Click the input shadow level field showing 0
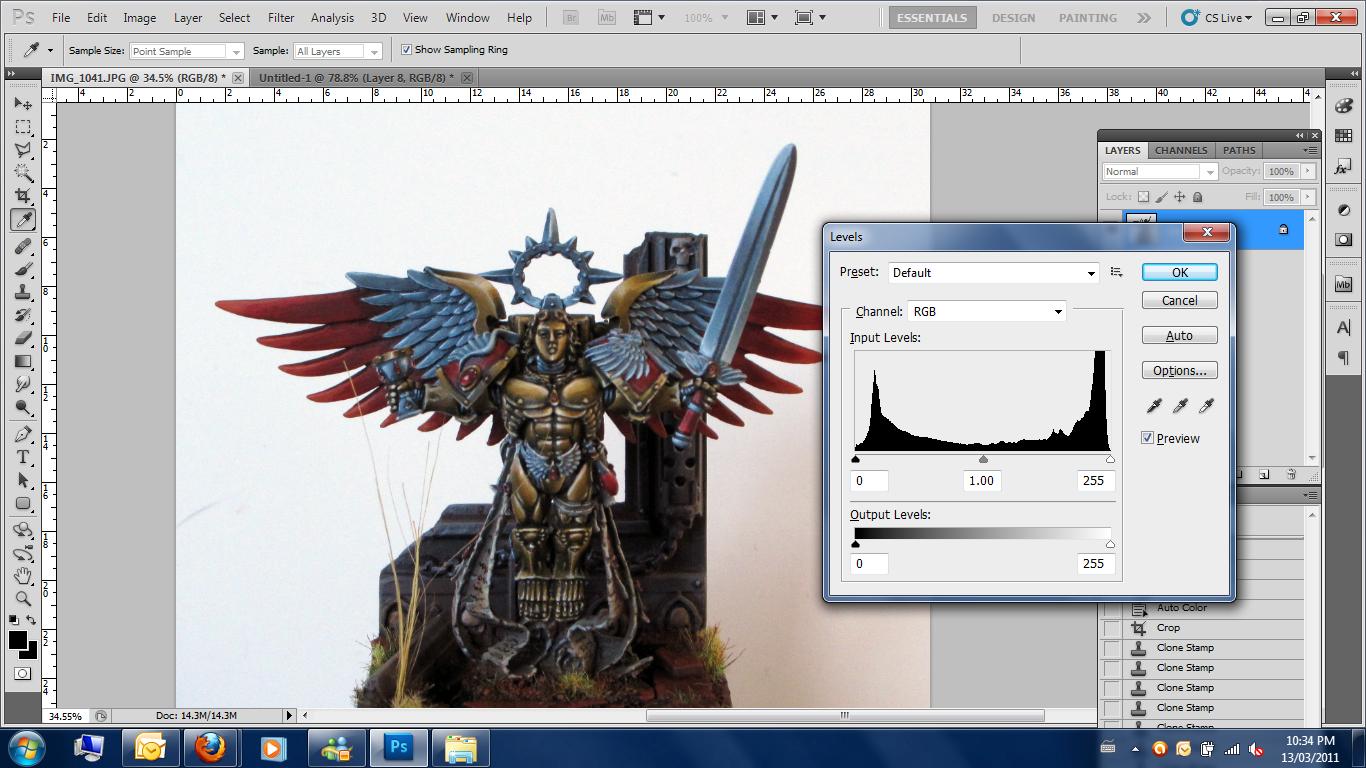This screenshot has height=768, width=1366. [869, 481]
